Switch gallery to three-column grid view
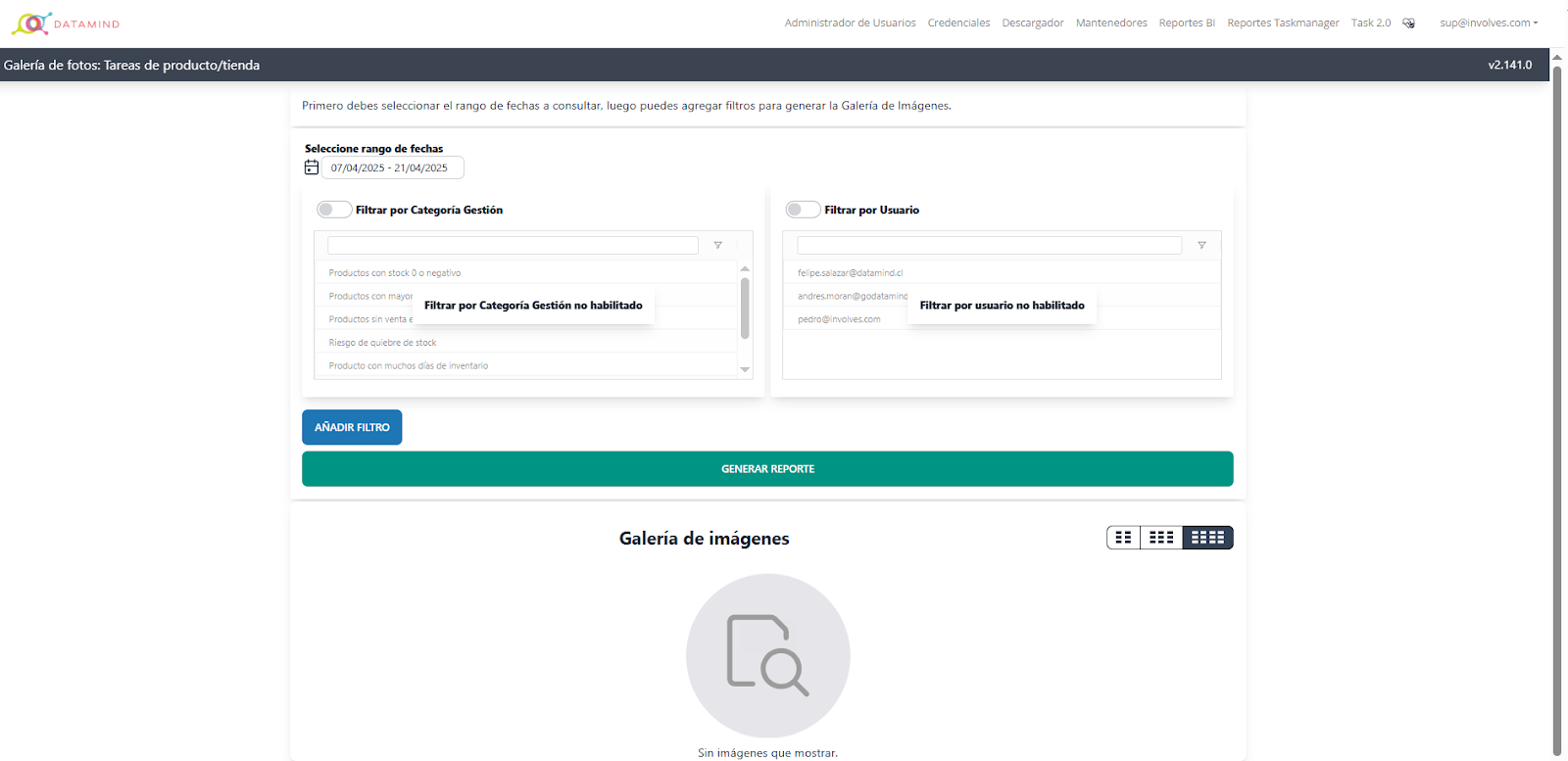This screenshot has height=761, width=1568. [1161, 538]
